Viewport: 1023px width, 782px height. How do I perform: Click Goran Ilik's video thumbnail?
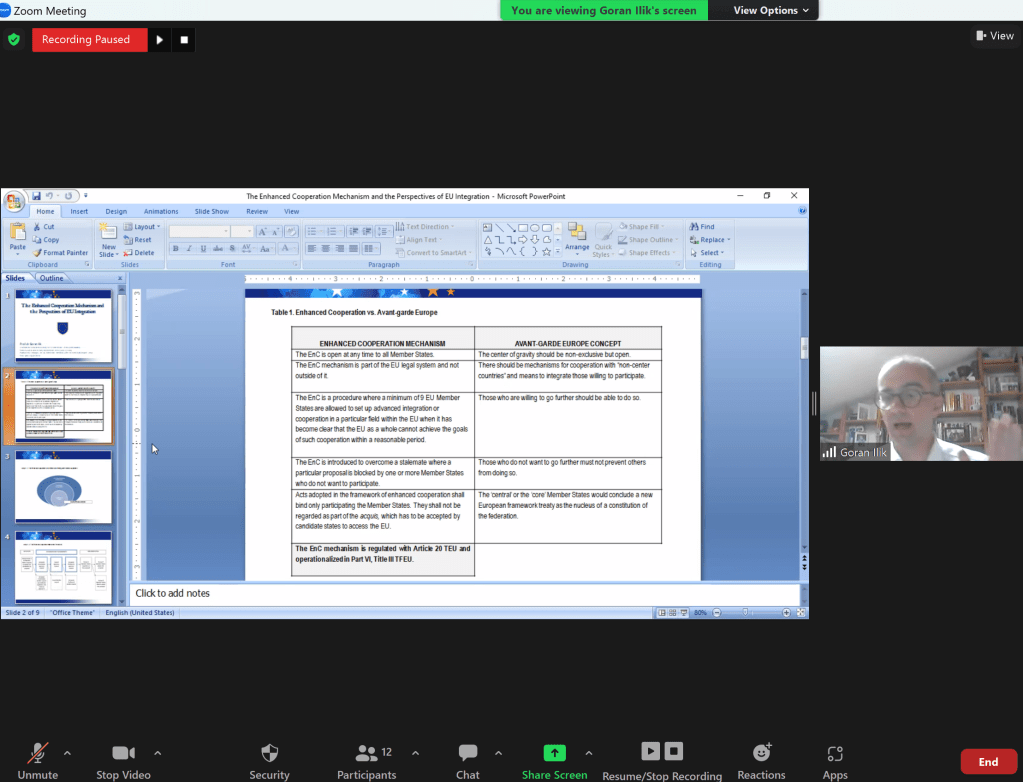coord(920,403)
